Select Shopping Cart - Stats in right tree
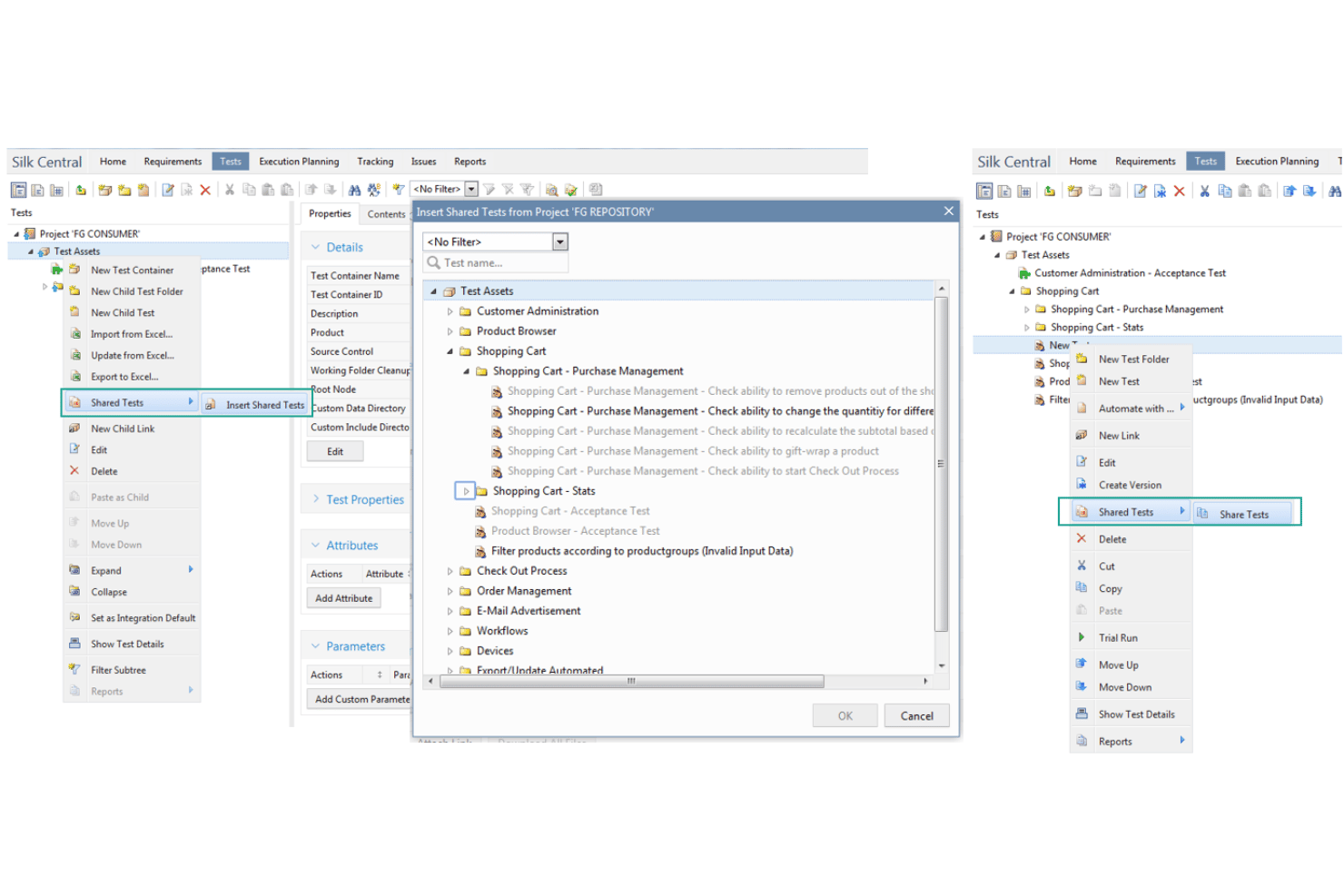This screenshot has width=1344, height=896. [1096, 327]
